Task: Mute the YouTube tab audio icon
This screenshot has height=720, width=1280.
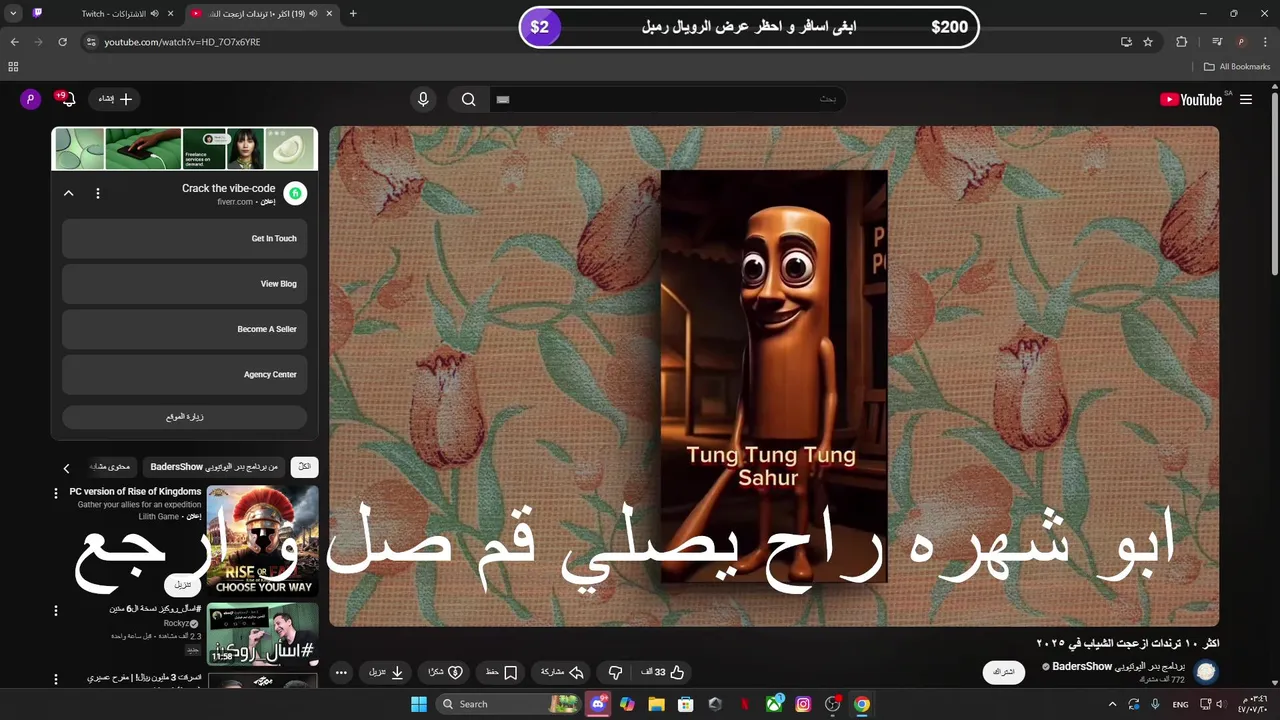Action: pos(313,14)
